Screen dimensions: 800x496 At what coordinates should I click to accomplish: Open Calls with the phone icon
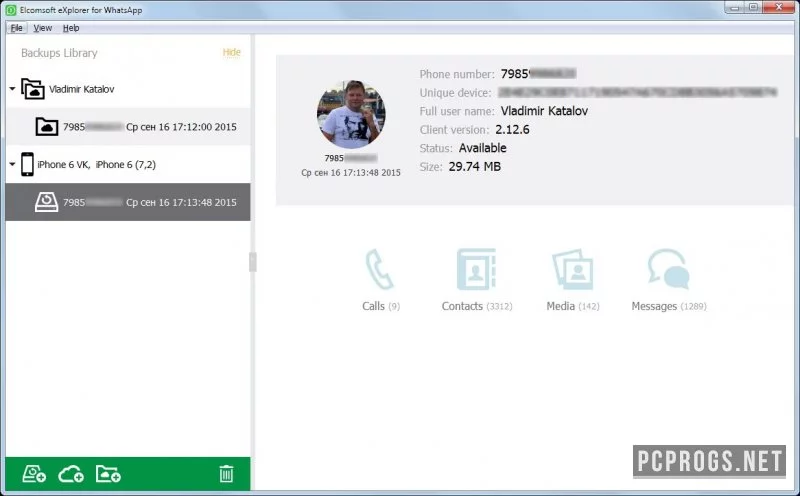380,269
